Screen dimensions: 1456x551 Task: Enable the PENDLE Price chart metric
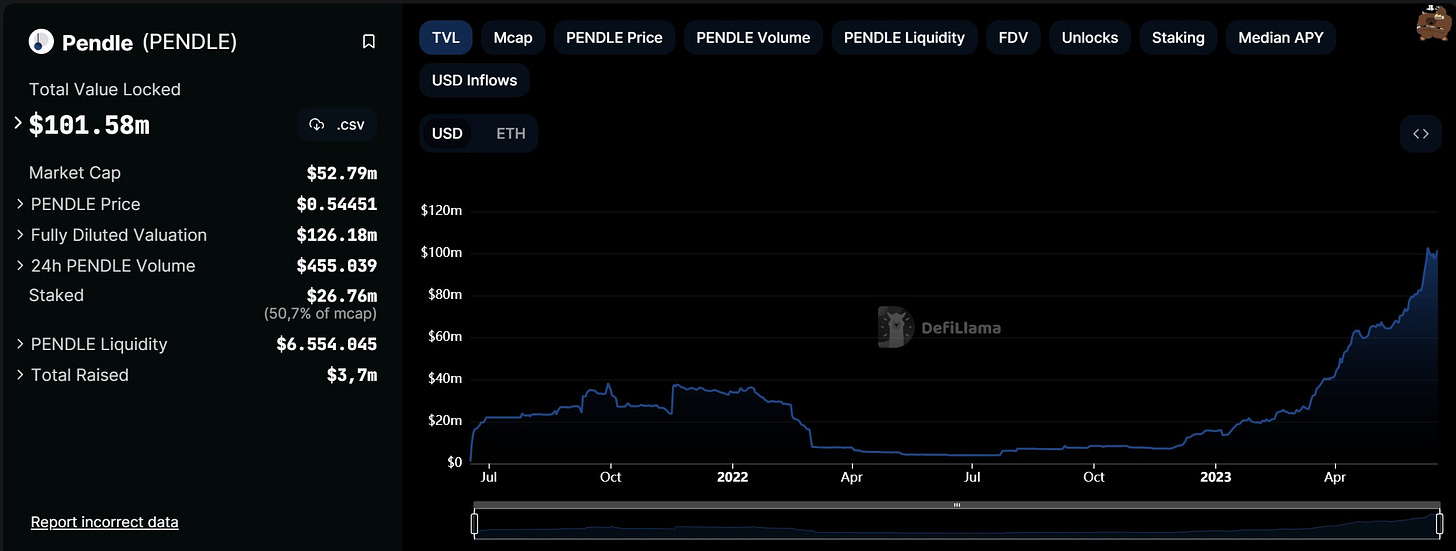click(614, 38)
